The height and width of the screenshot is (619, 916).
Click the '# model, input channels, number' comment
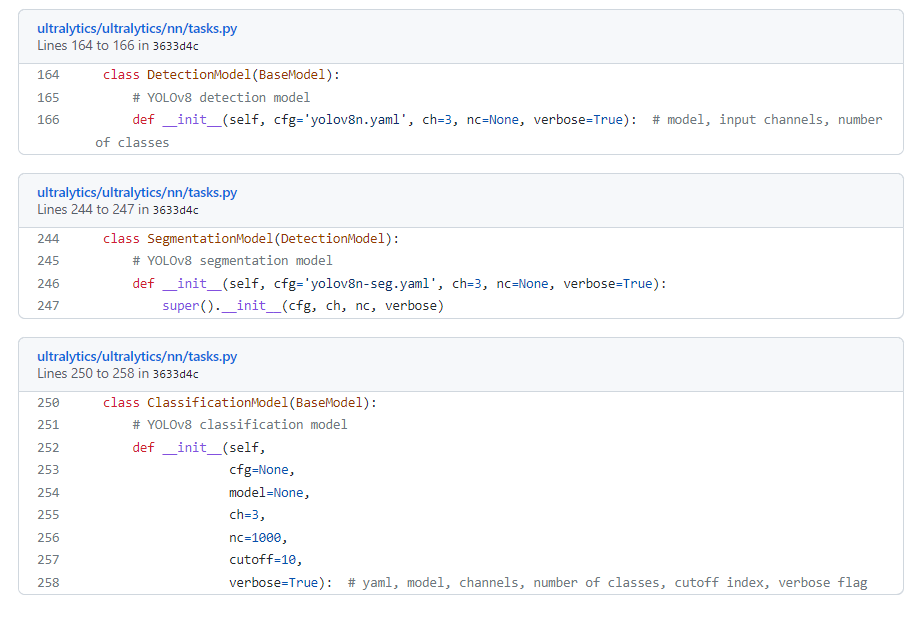tap(767, 120)
